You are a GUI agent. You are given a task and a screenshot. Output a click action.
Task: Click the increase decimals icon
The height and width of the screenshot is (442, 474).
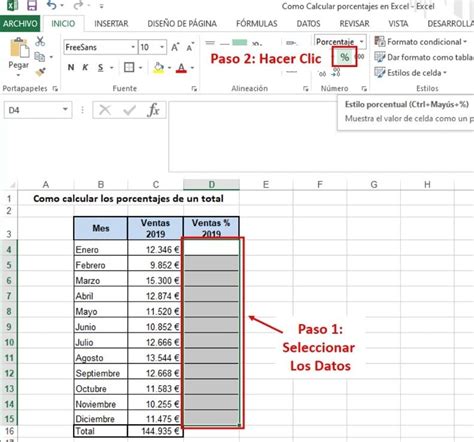[x=322, y=74]
